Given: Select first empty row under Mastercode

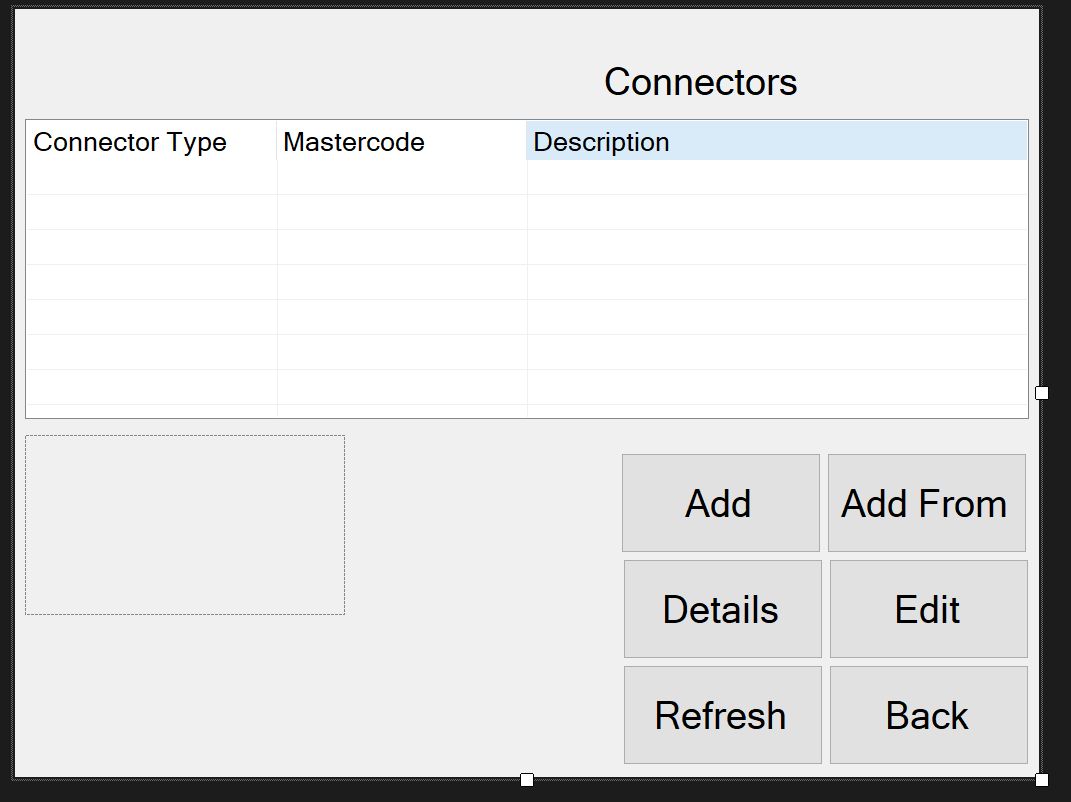Looking at the screenshot, I should [402, 178].
